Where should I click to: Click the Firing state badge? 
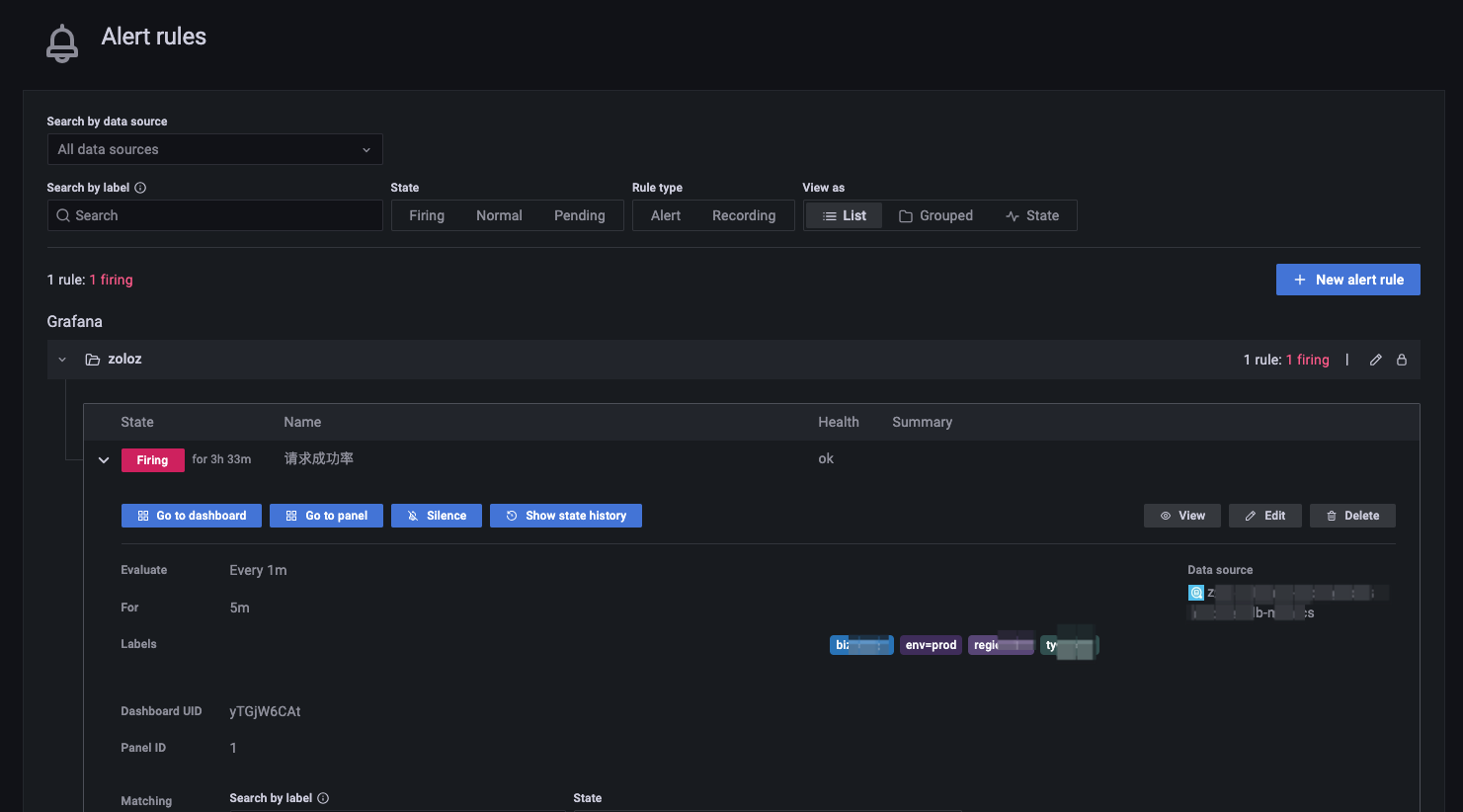[153, 460]
